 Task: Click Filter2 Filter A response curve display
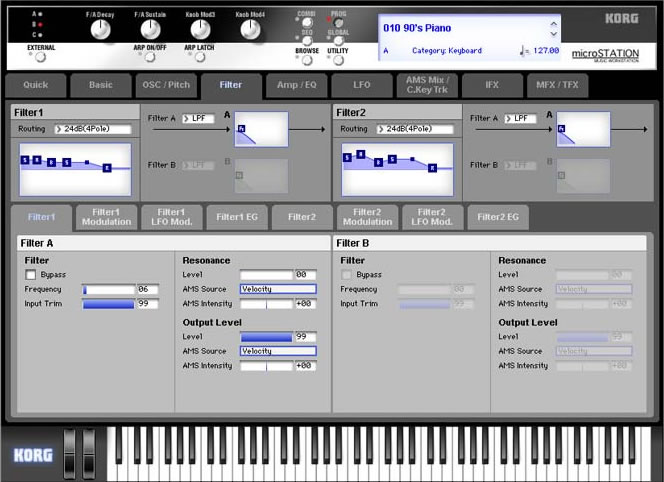point(584,129)
